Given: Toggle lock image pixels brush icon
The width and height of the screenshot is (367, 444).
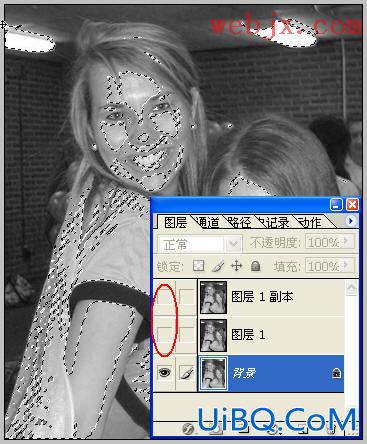Looking at the screenshot, I should [x=217, y=266].
